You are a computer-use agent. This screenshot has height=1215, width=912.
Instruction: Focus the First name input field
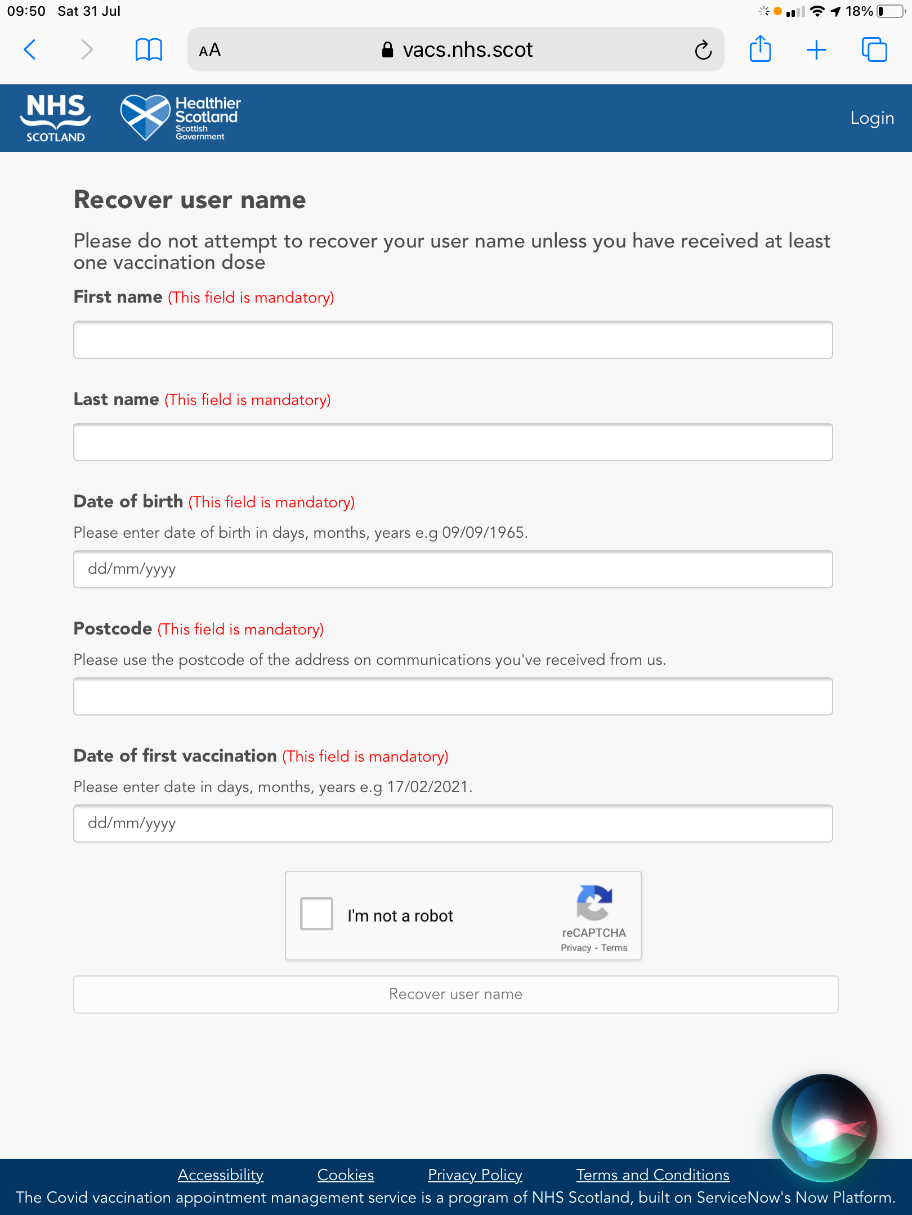point(453,340)
